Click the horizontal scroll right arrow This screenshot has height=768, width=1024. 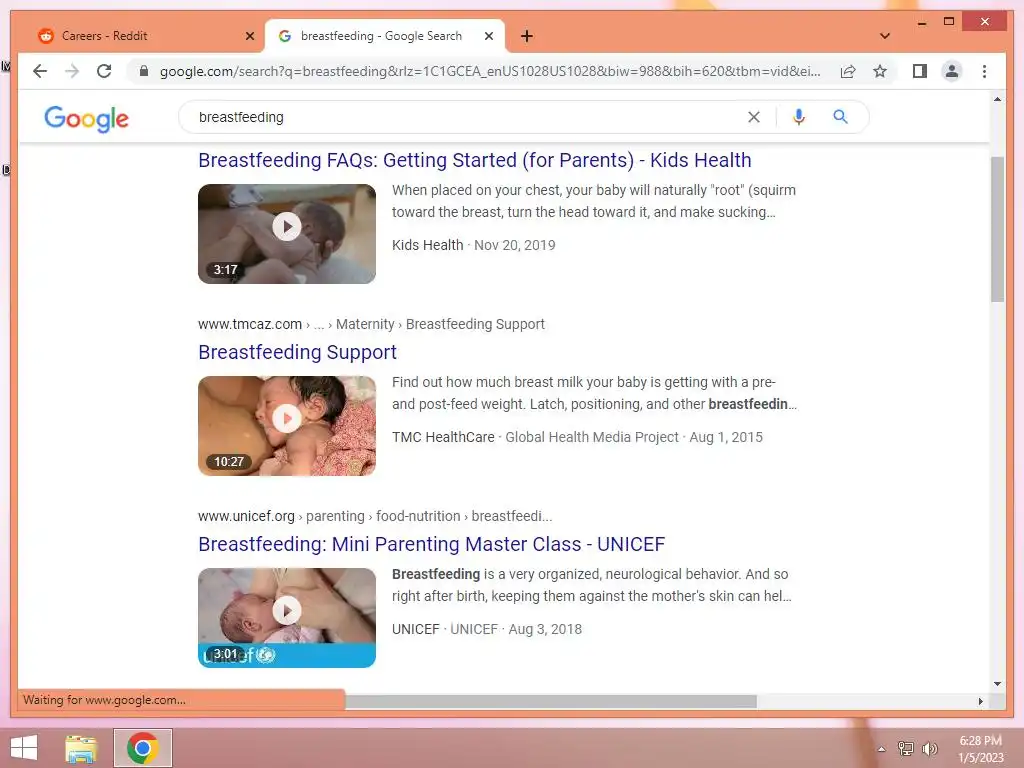tap(980, 701)
